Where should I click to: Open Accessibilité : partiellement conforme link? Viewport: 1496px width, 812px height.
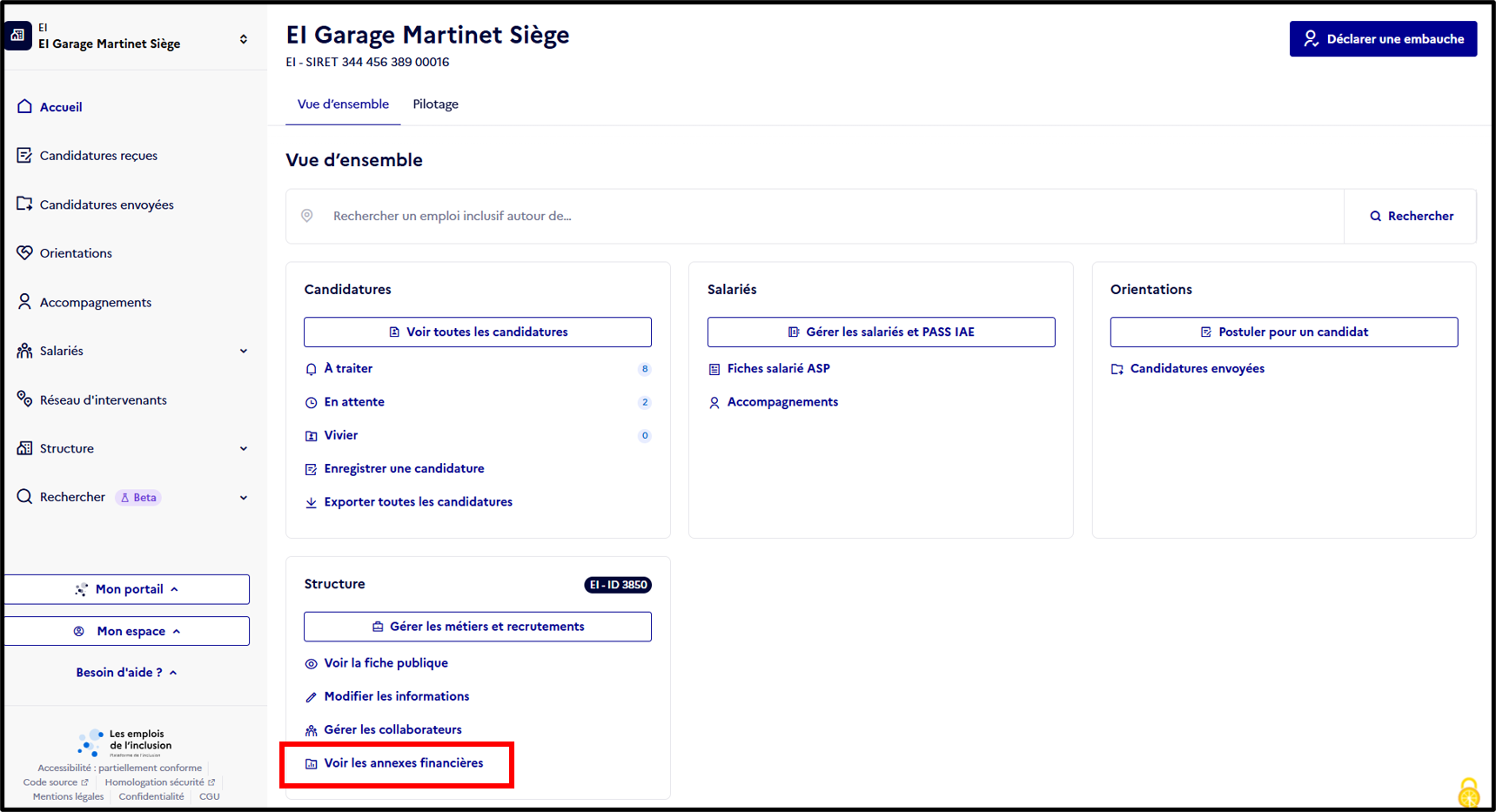point(119,768)
